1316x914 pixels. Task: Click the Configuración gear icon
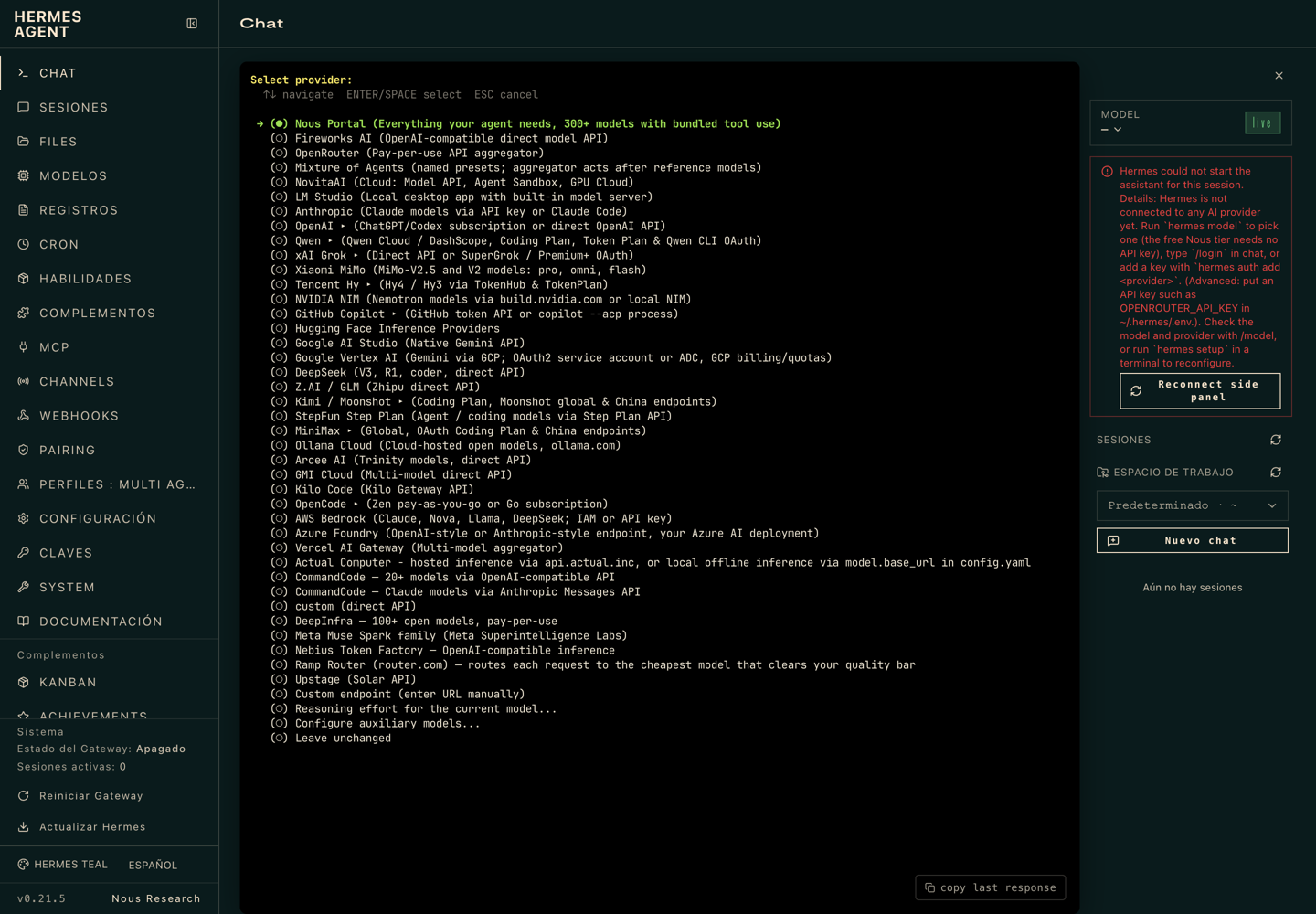[x=24, y=518]
